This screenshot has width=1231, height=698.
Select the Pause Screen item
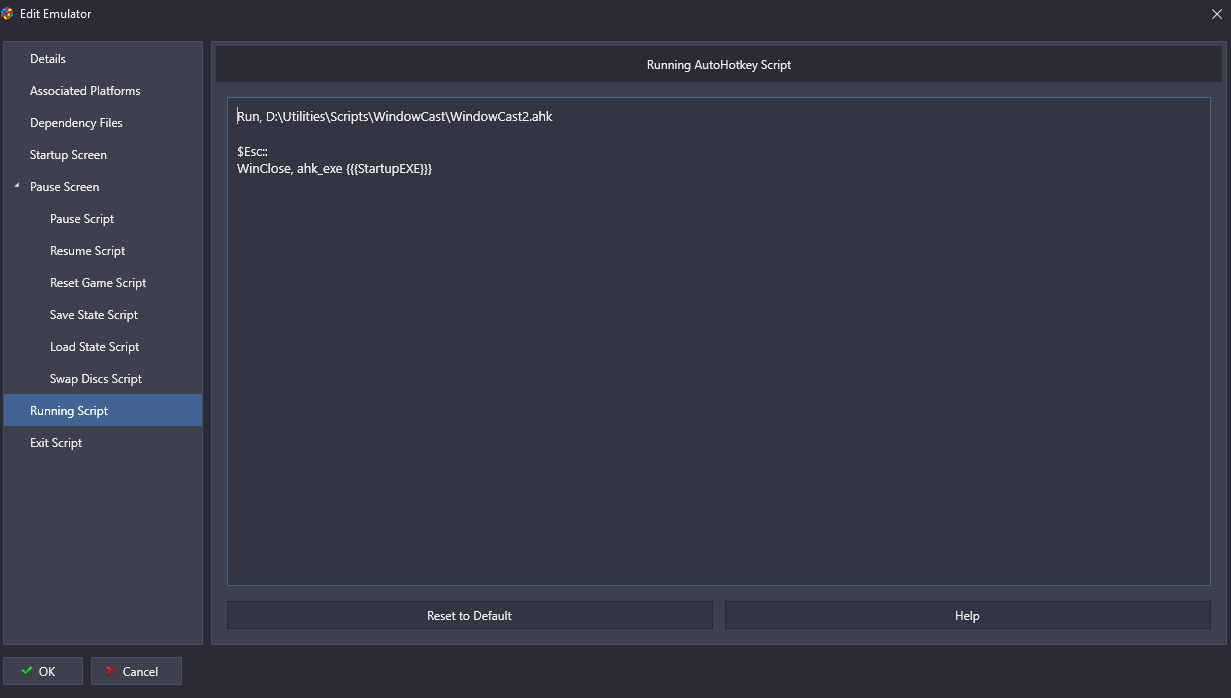(102, 187)
